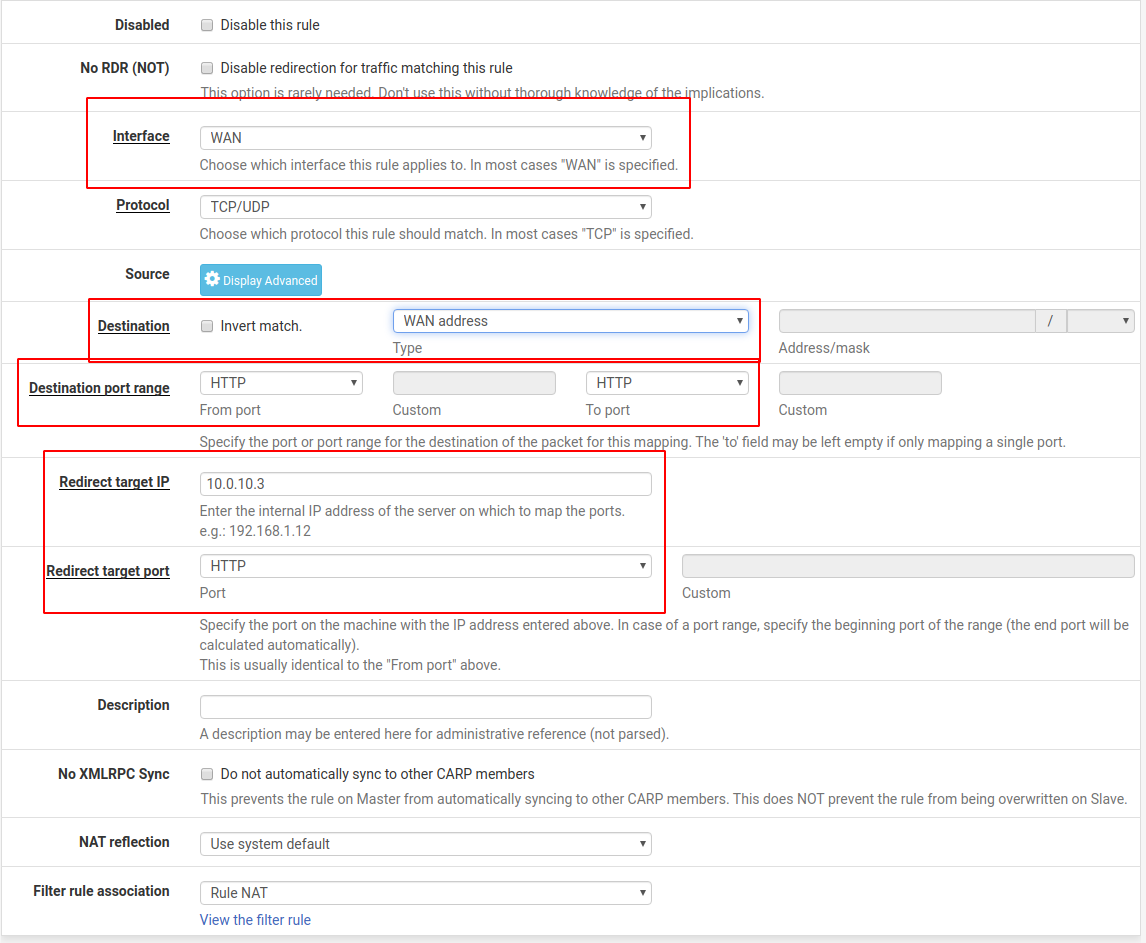
Task: Open the To port dropdown set to HTTP
Action: pyautogui.click(x=667, y=383)
